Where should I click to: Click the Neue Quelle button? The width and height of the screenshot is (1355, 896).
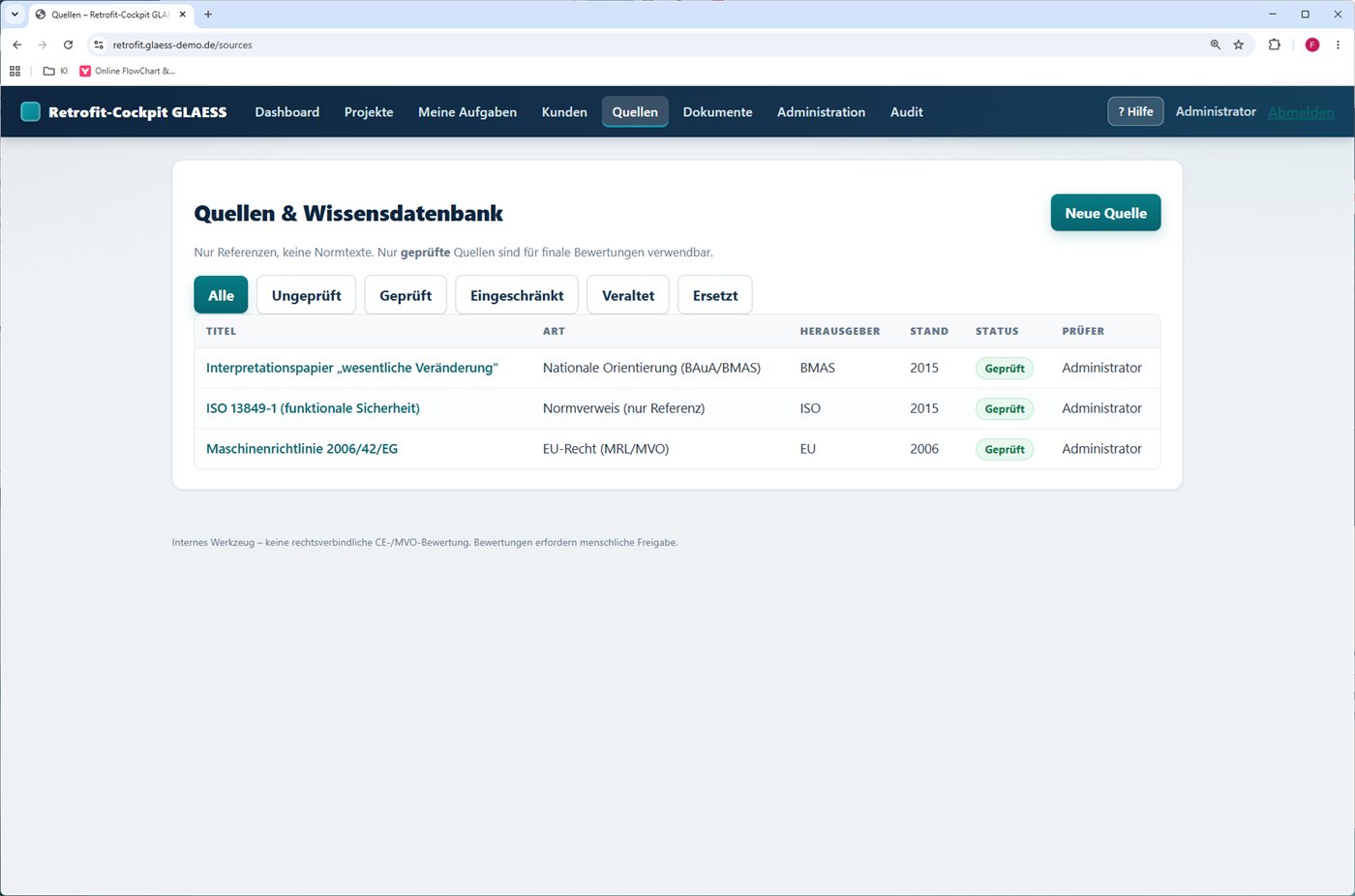[x=1105, y=213]
